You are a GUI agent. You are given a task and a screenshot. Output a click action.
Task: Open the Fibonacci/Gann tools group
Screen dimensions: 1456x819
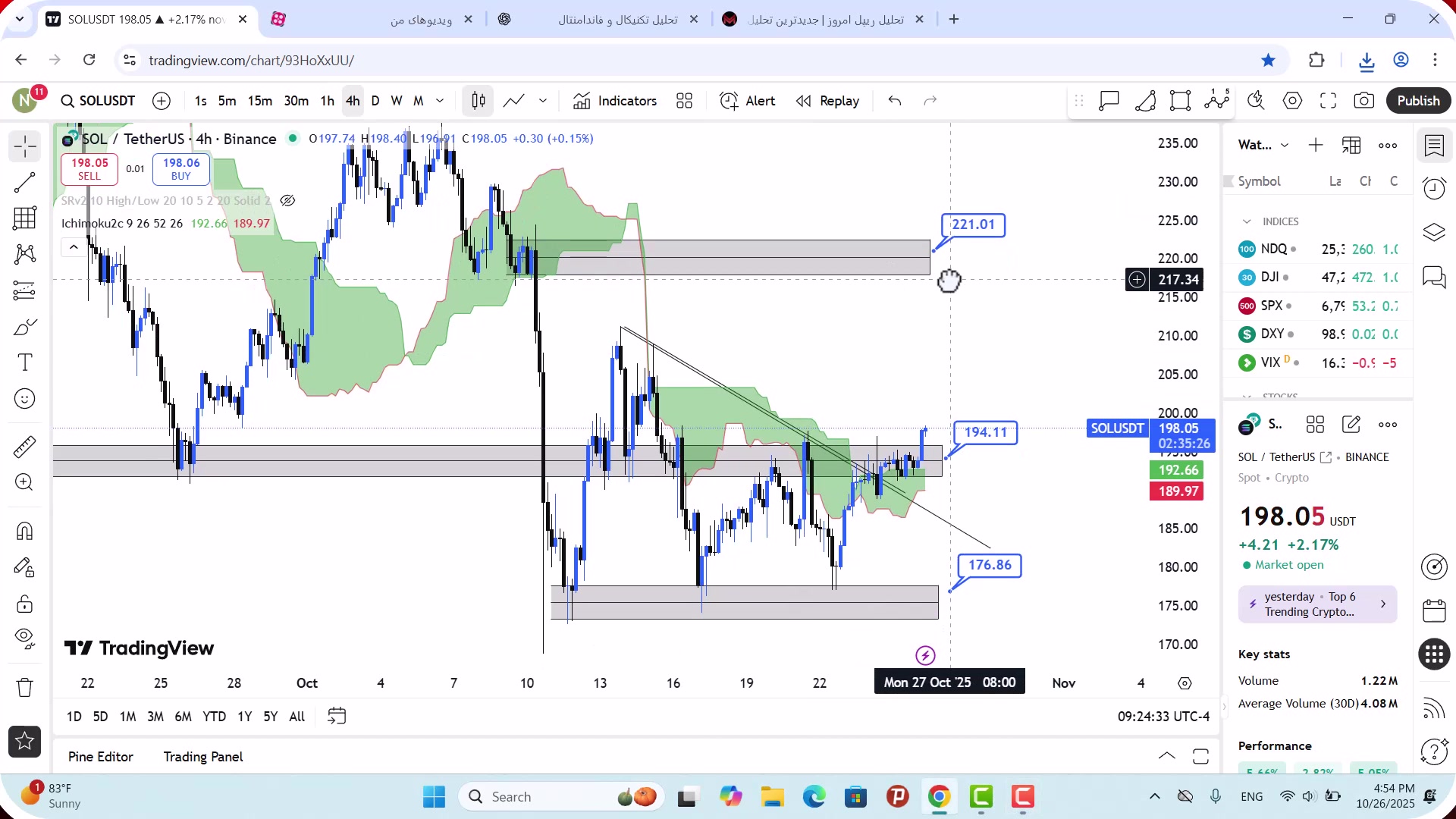24,218
